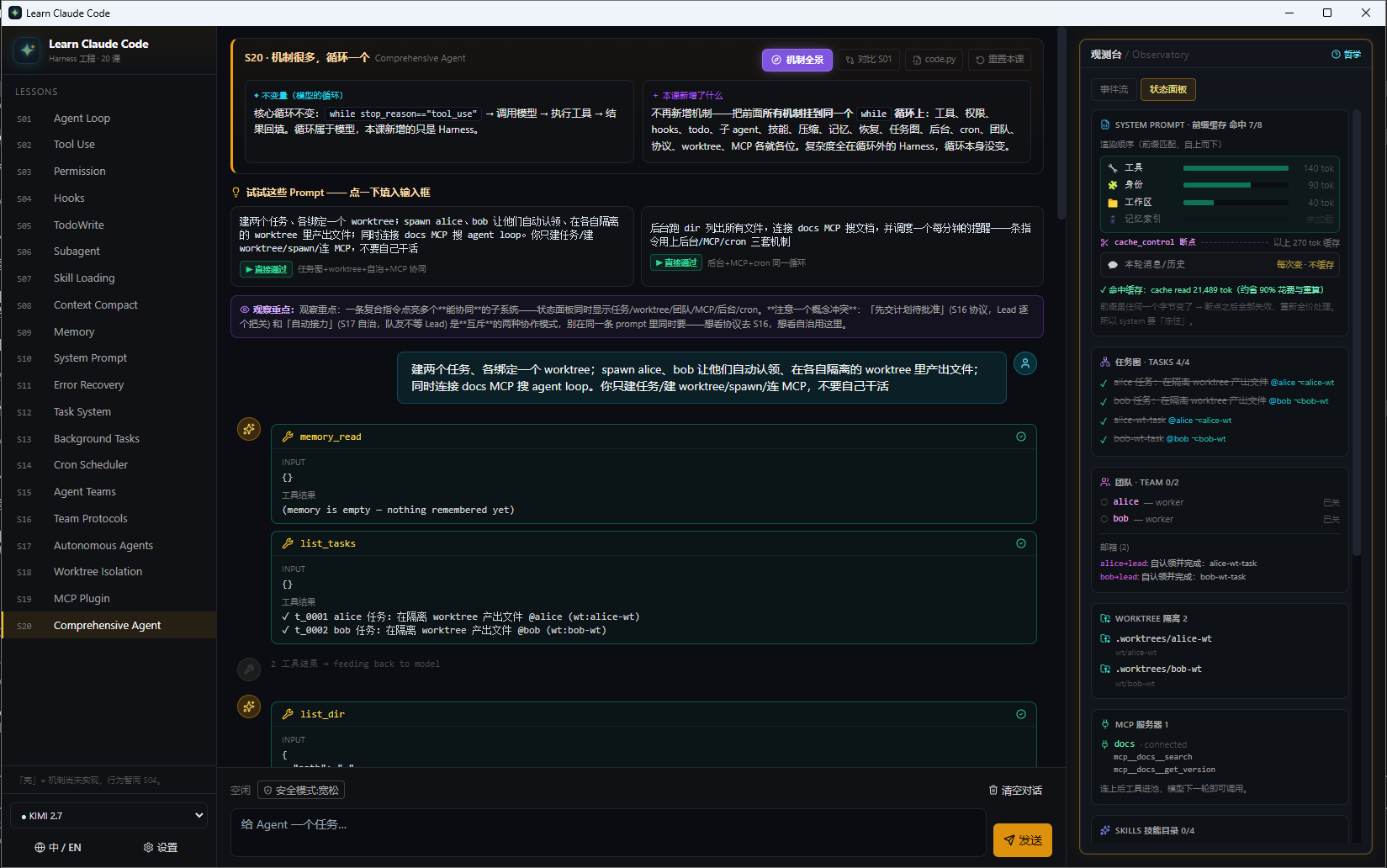Open the KIMI 2.7 model dropdown
Screen dimensions: 1387x868
(109, 816)
